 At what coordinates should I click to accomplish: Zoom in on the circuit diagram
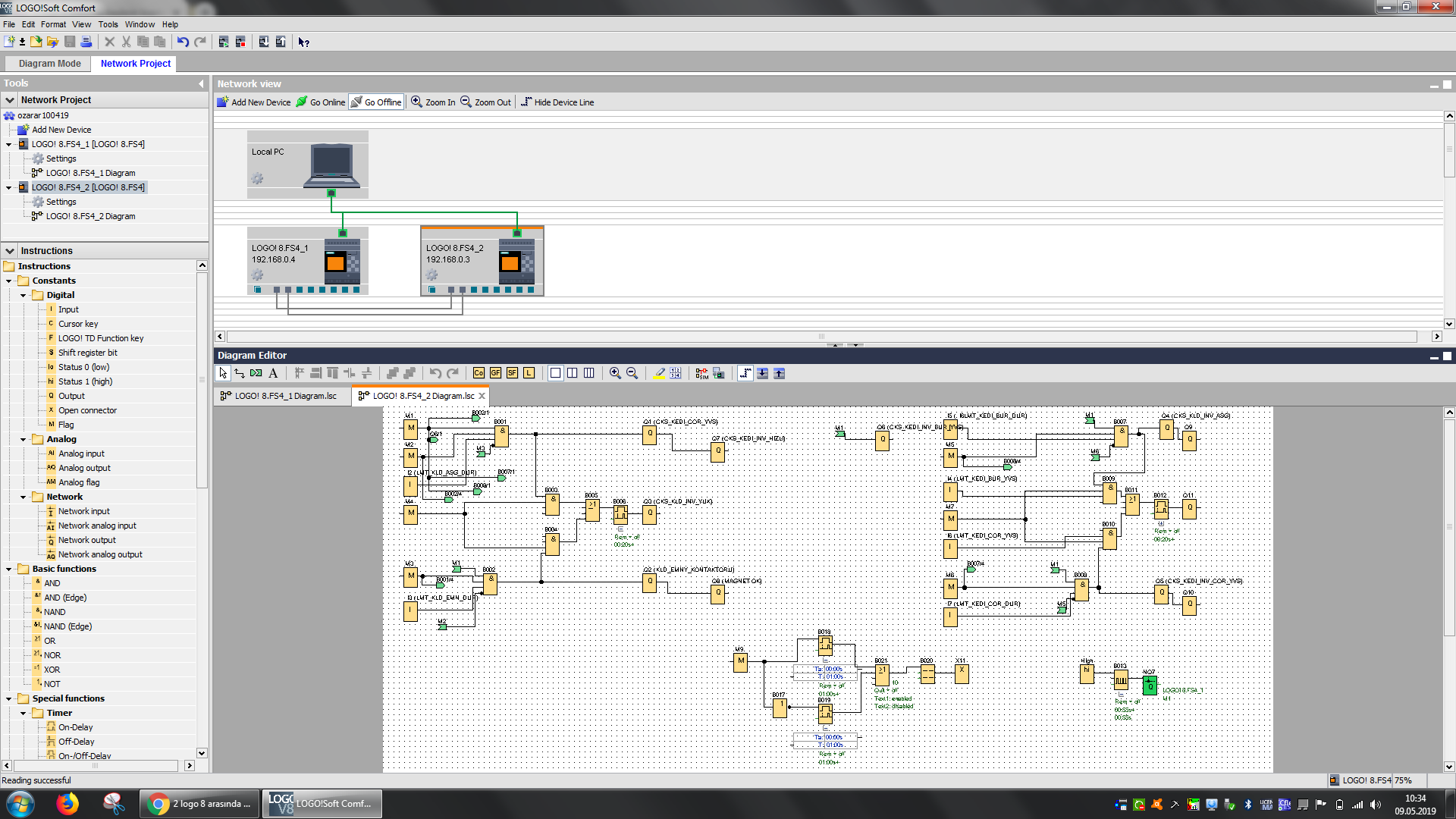click(615, 373)
